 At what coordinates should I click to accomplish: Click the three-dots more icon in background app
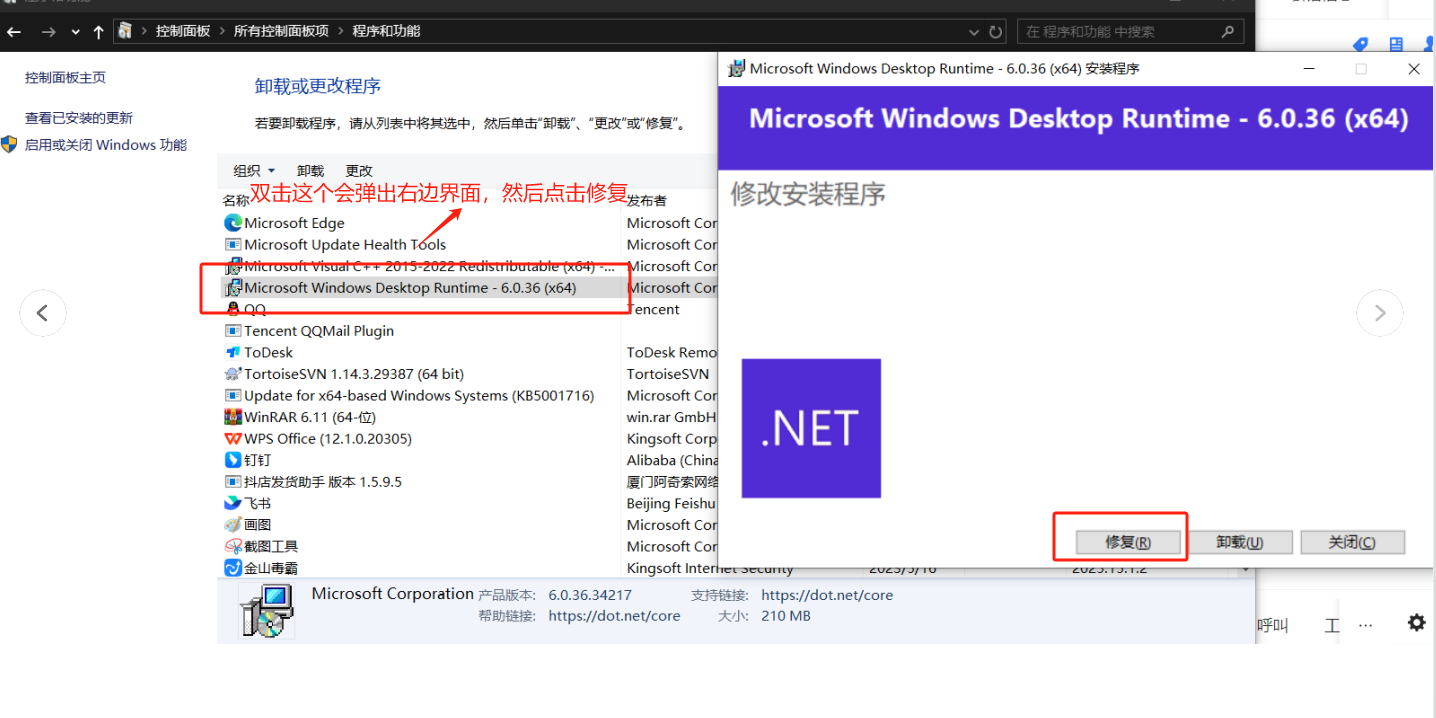click(x=1366, y=624)
